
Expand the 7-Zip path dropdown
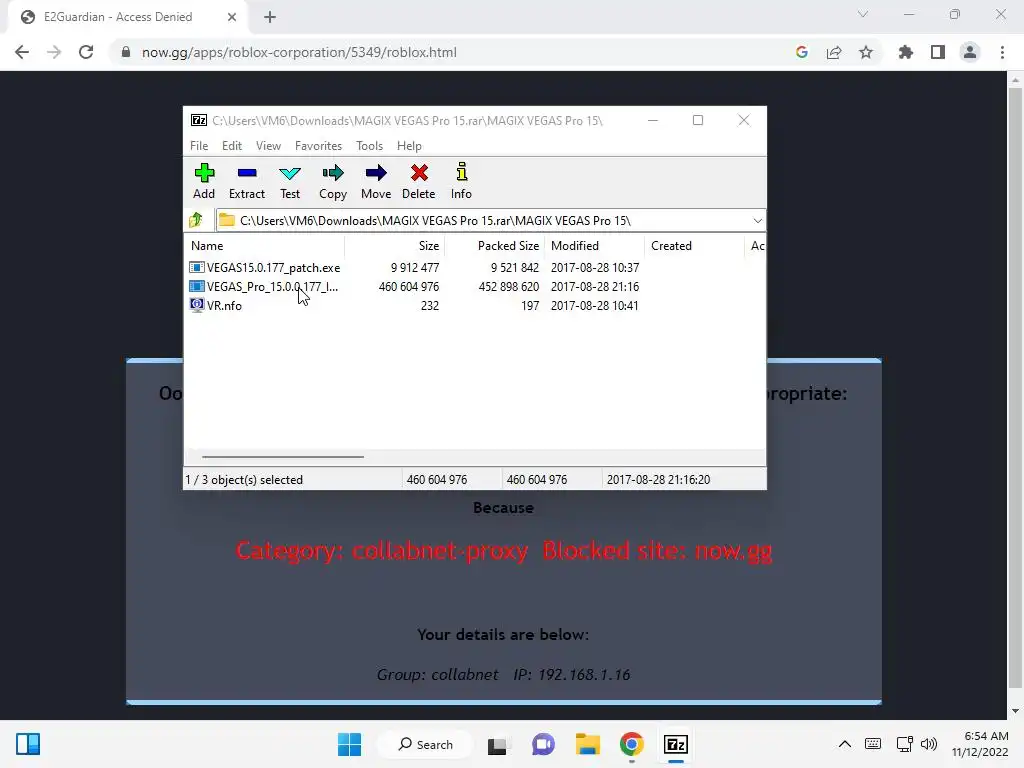(757, 221)
